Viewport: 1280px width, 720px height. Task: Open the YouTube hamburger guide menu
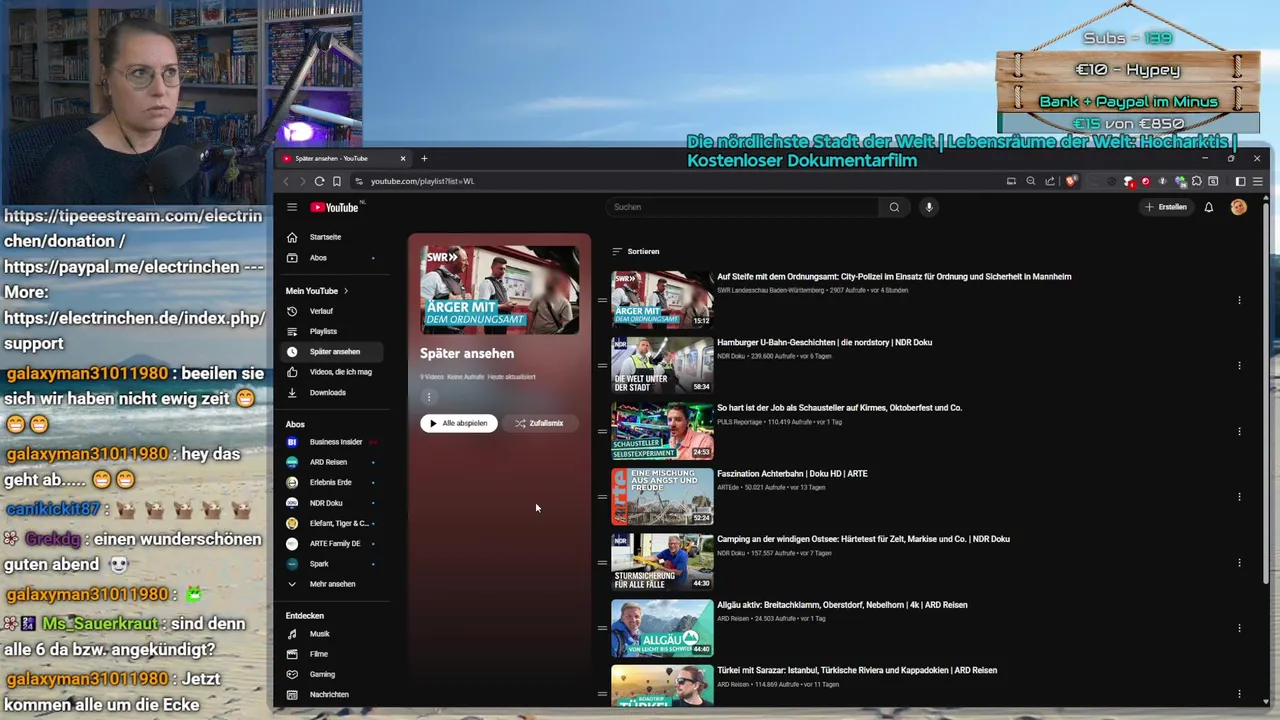click(292, 207)
